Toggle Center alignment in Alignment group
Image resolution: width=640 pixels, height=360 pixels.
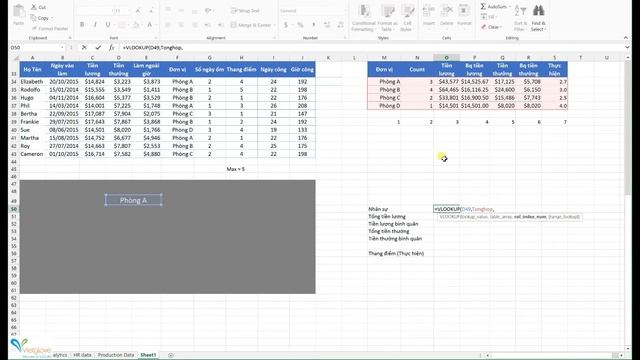click(x=181, y=25)
